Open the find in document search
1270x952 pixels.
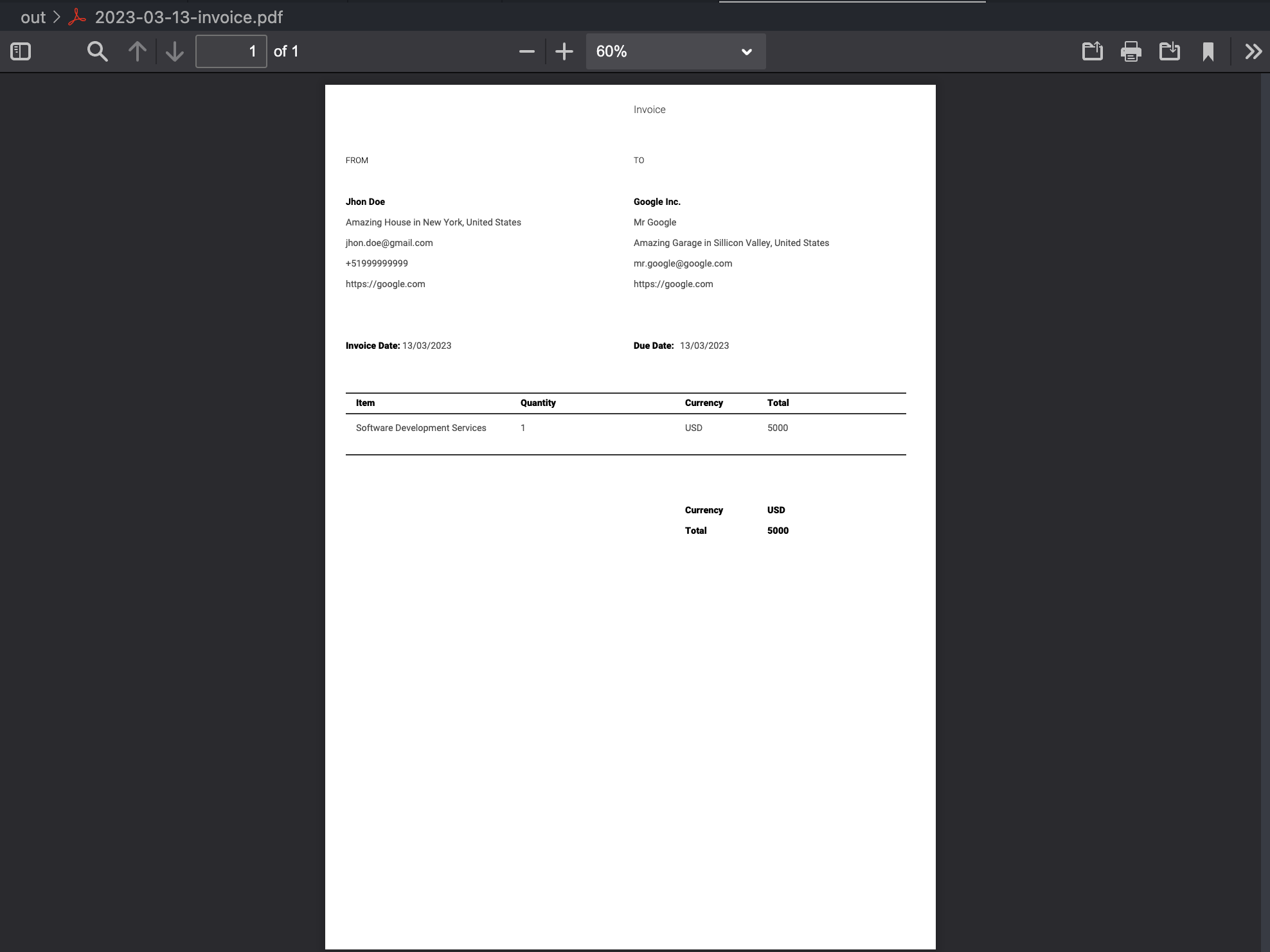tap(97, 51)
